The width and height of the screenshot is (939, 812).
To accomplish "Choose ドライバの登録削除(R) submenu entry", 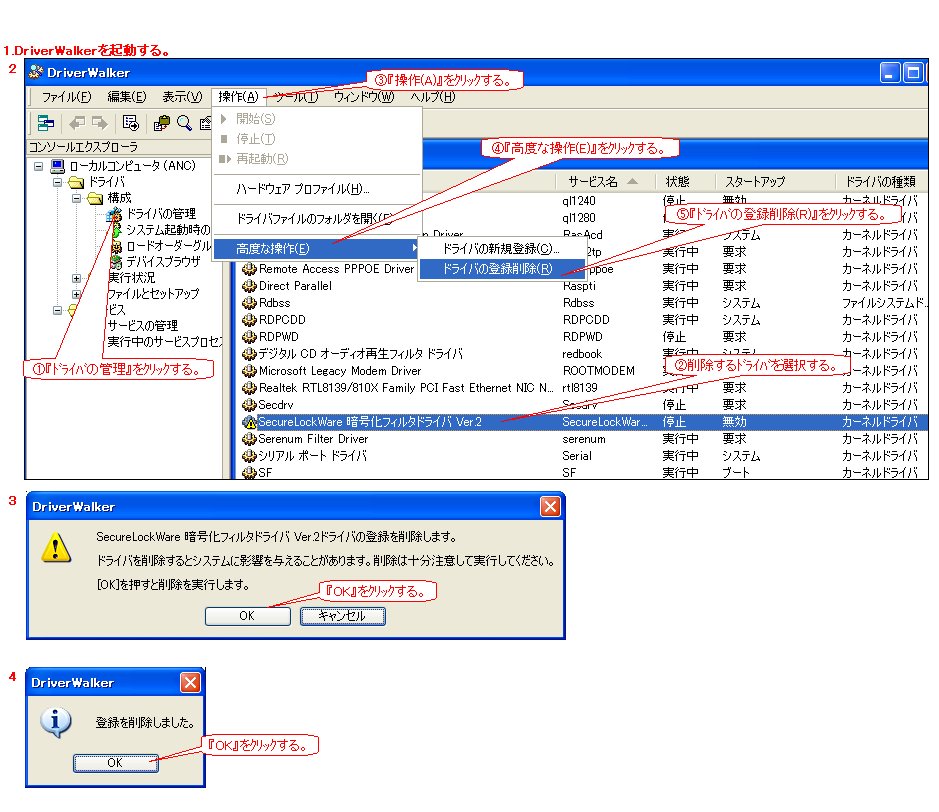I will 501,269.
